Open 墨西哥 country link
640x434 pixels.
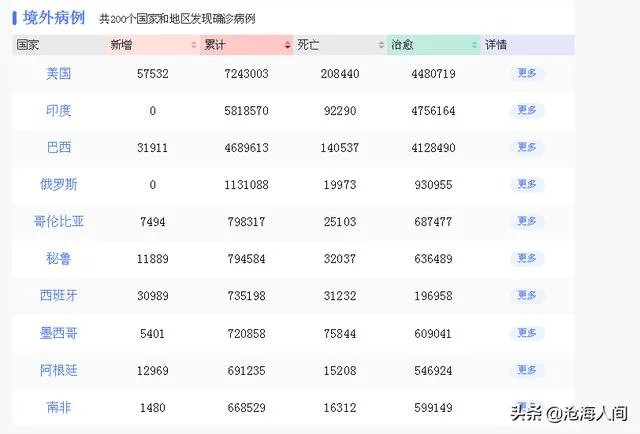[x=59, y=334]
